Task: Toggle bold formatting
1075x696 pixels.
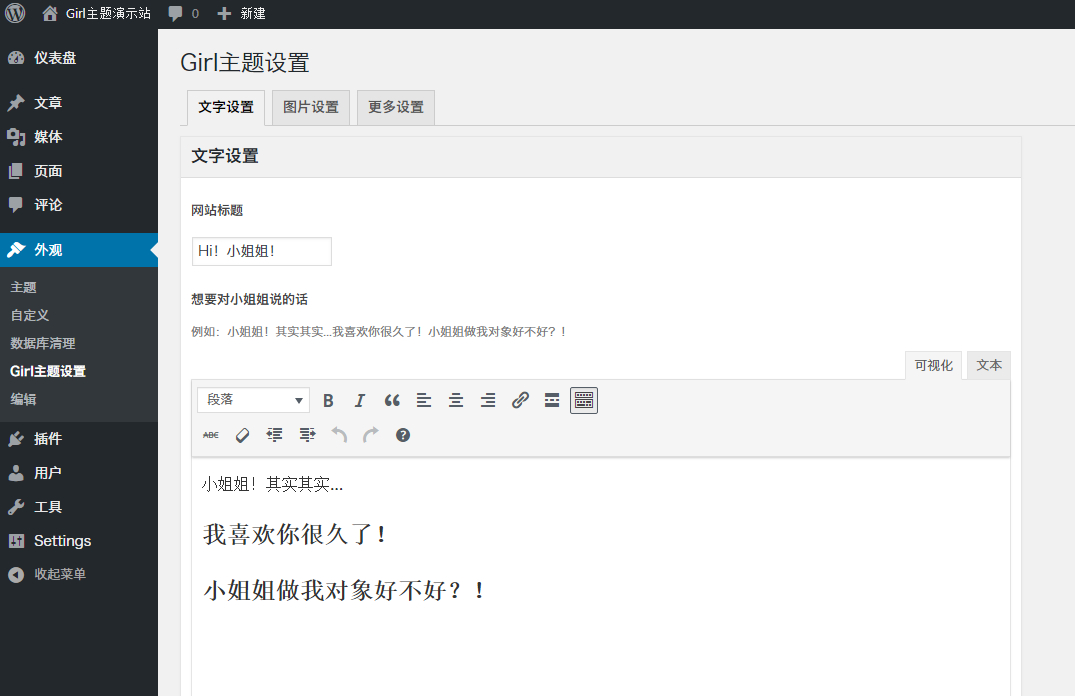Action: pos(328,400)
